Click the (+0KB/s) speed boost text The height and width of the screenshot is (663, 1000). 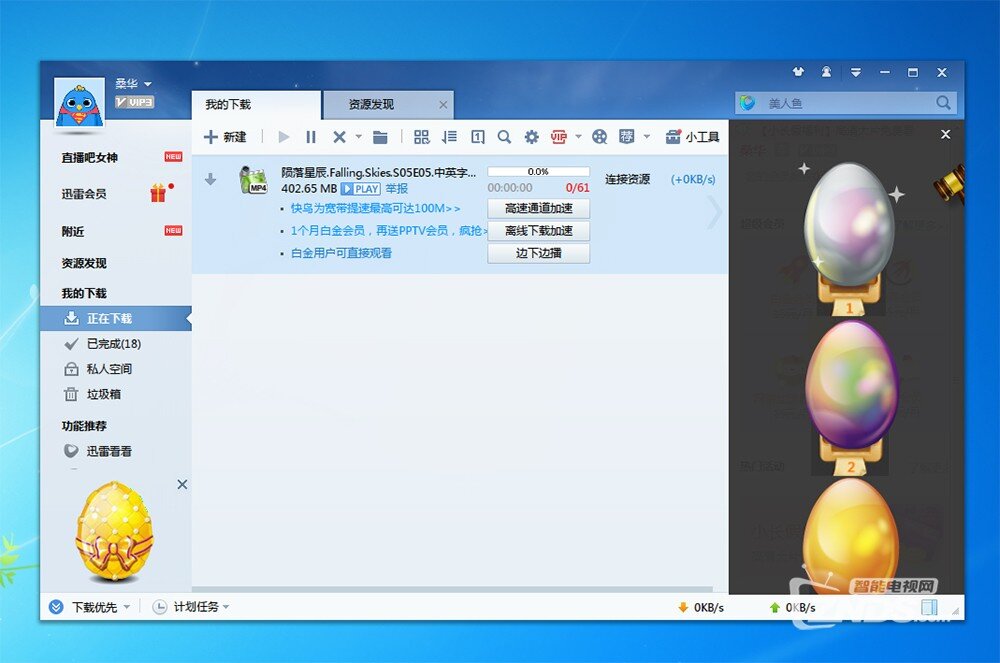(693, 179)
